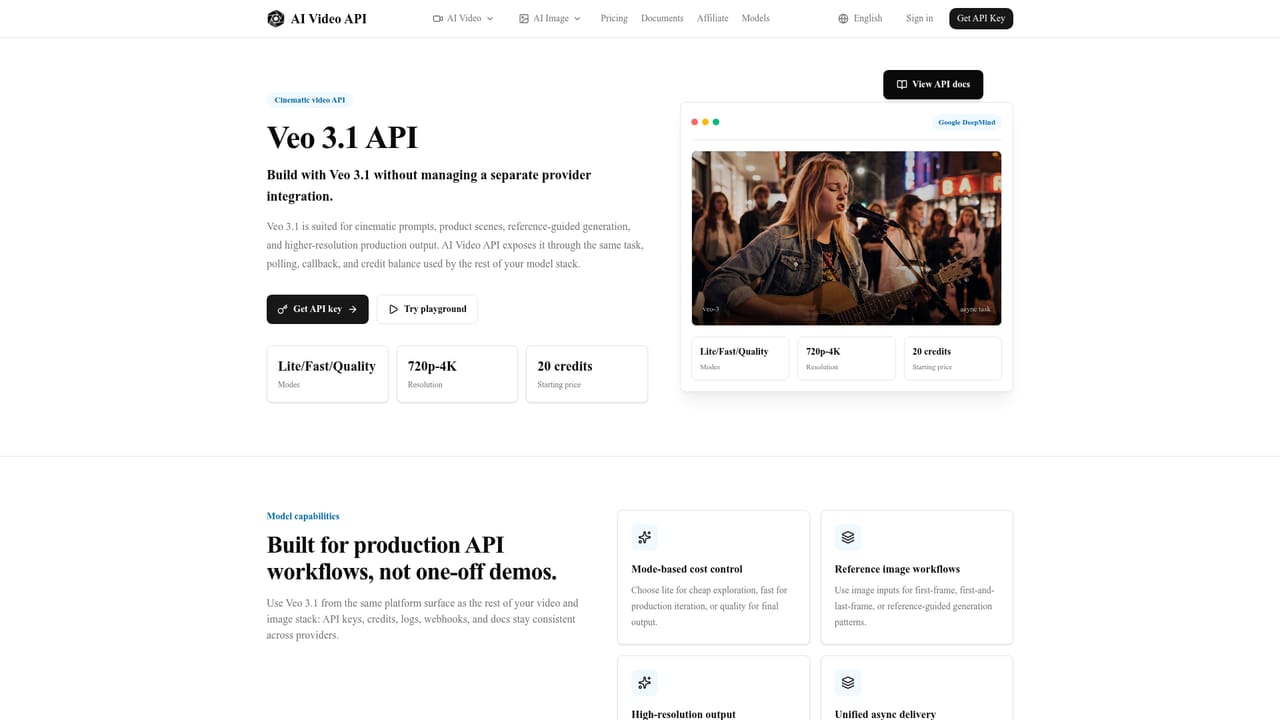Click the large 20 credits Starting price card
The height and width of the screenshot is (720, 1280).
587,374
